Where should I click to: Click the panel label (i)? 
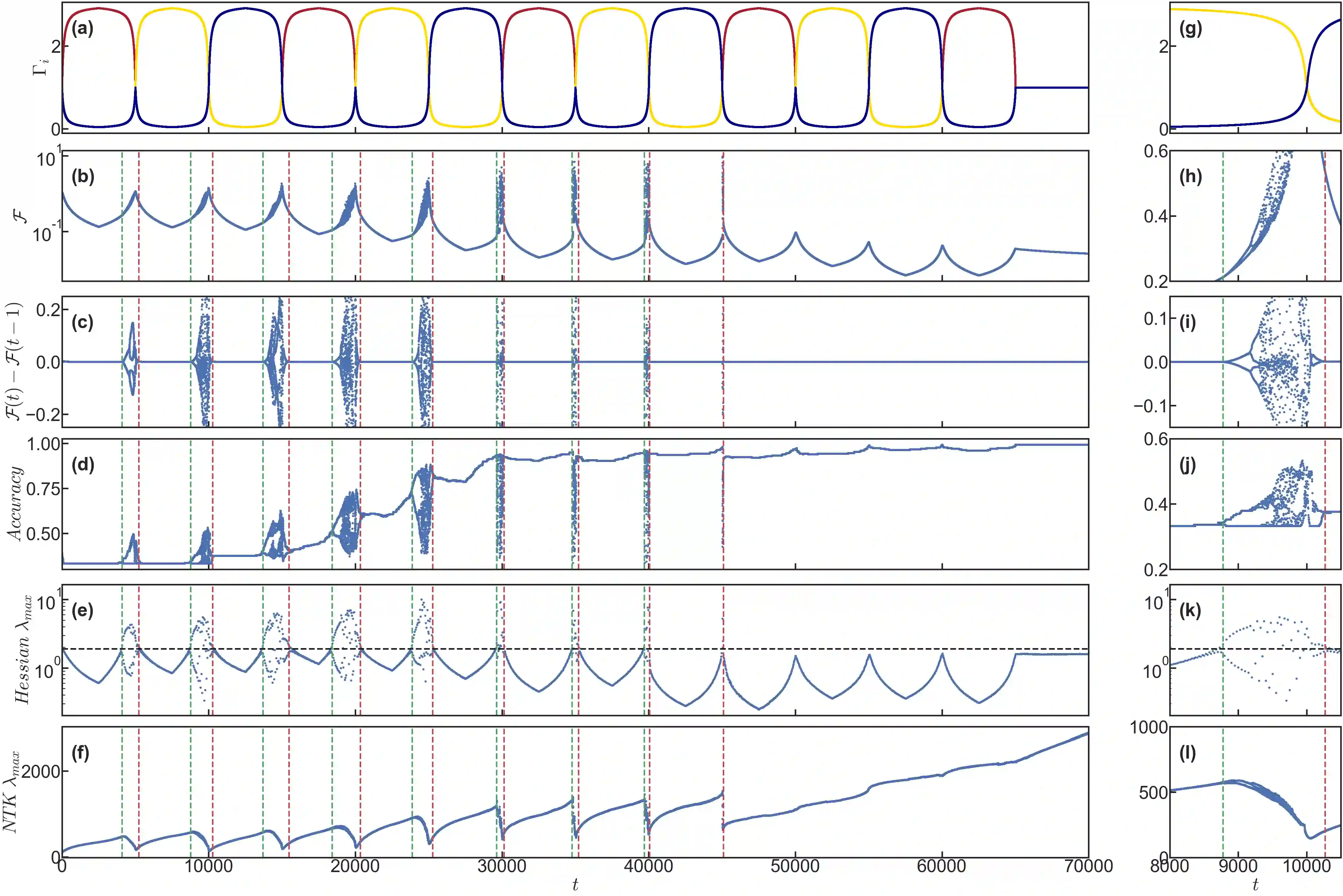(x=1188, y=323)
